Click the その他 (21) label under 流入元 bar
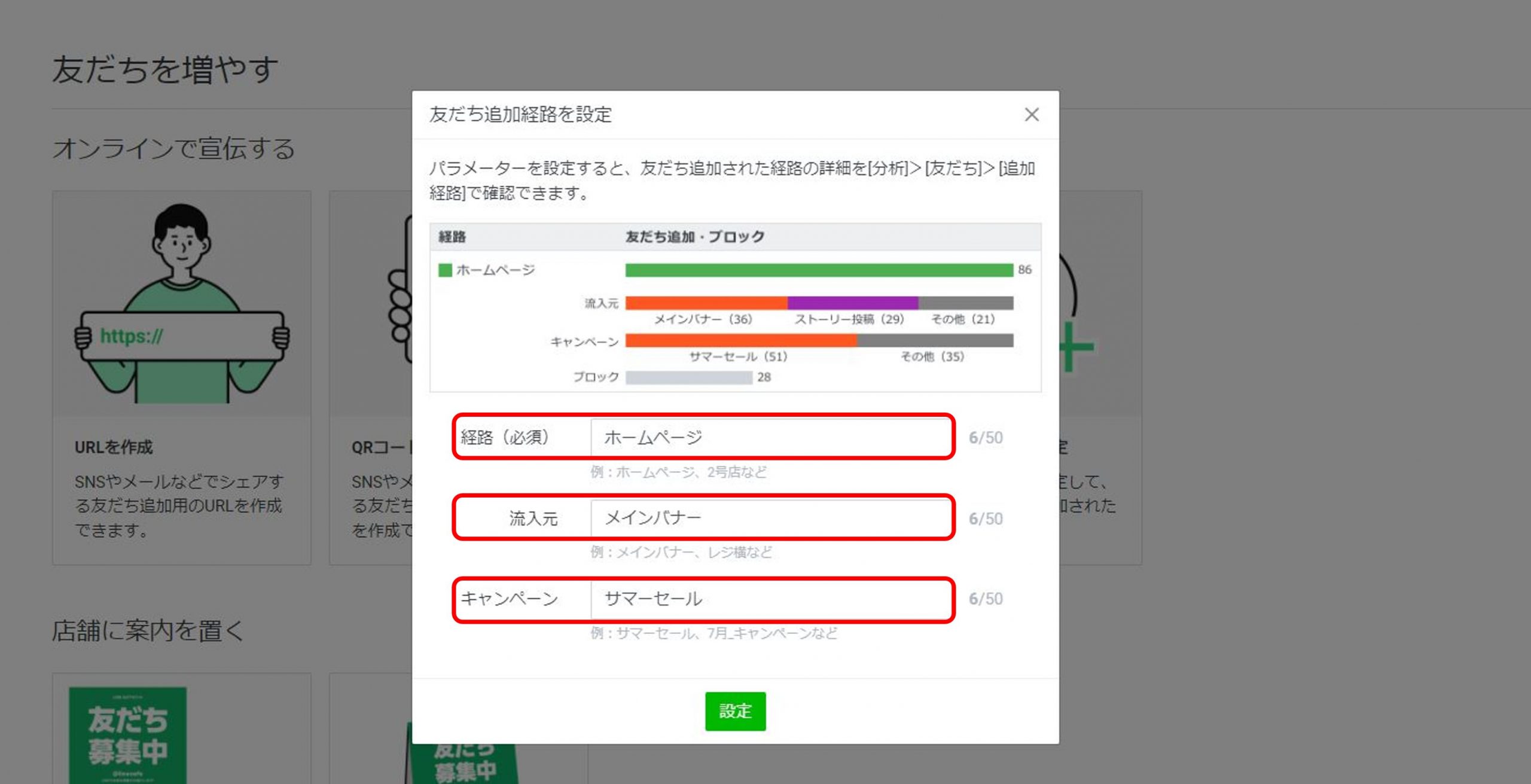This screenshot has height=784, width=1531. (x=963, y=319)
